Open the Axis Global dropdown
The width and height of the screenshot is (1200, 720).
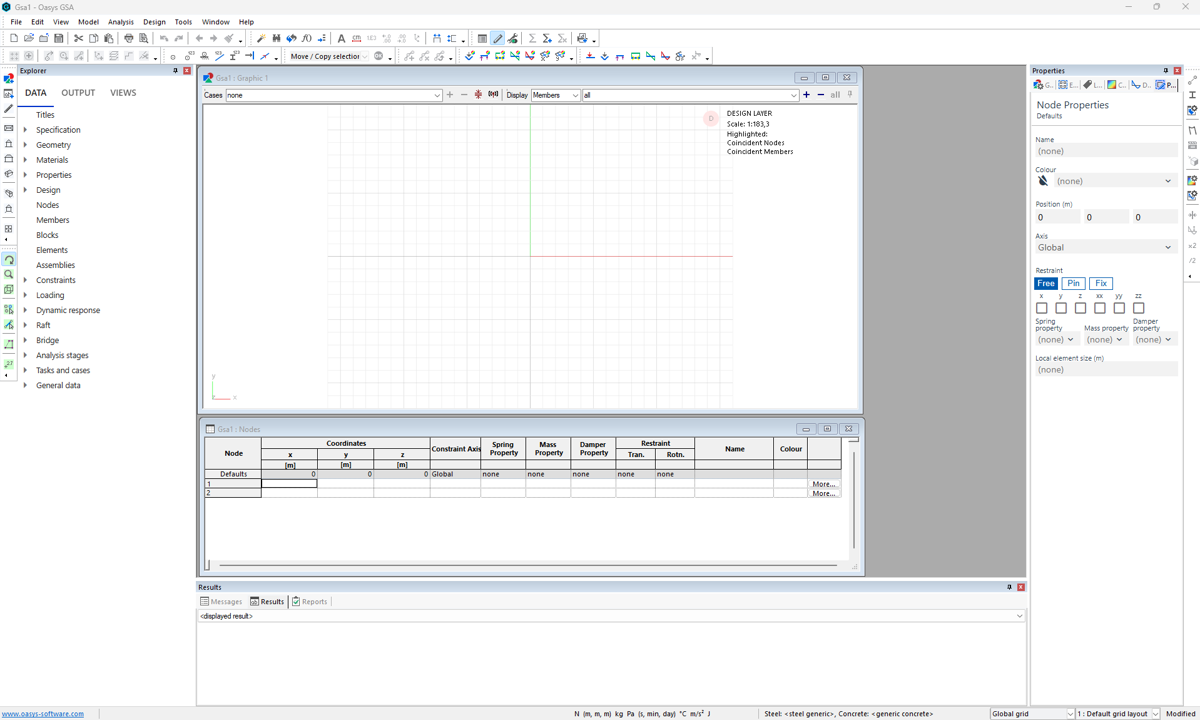pos(1105,247)
